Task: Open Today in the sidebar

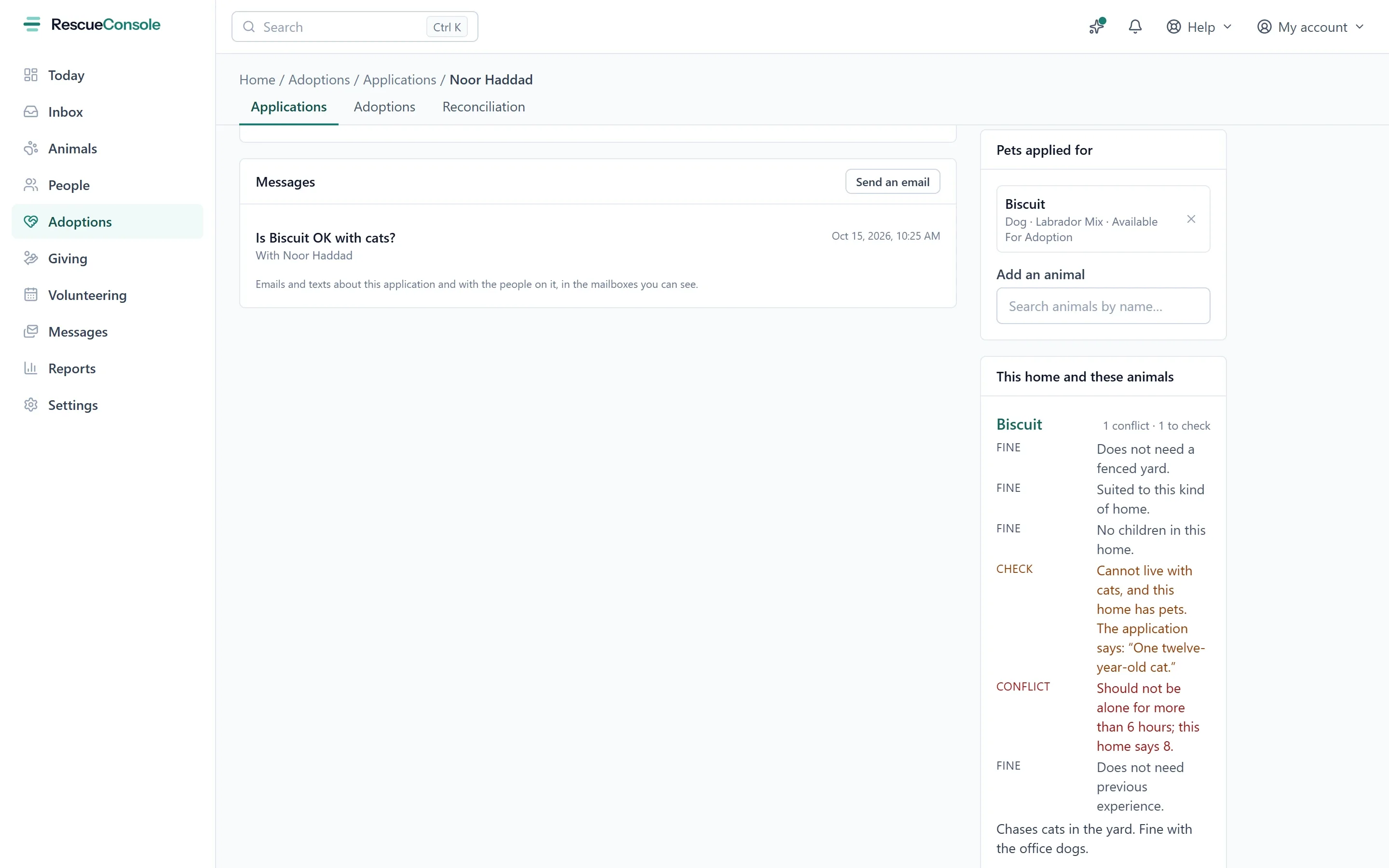Action: (108, 75)
